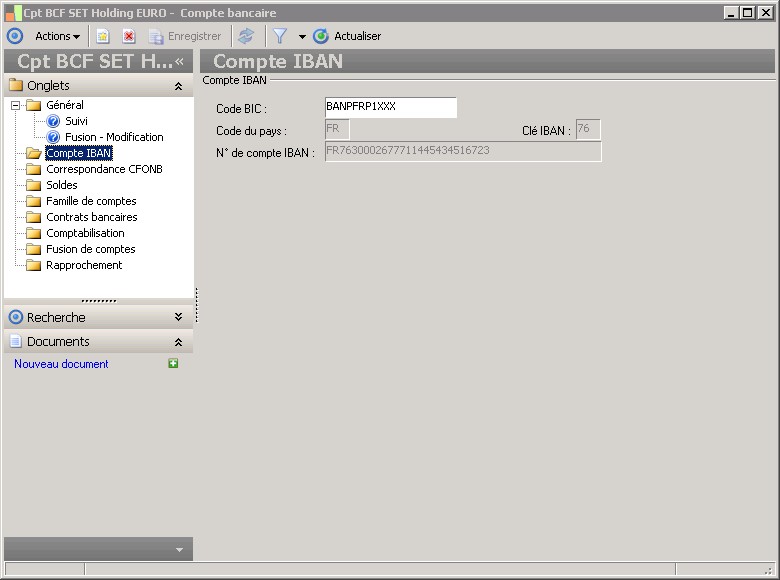Click the Suivi question mark icon
The image size is (780, 580).
(x=53, y=121)
